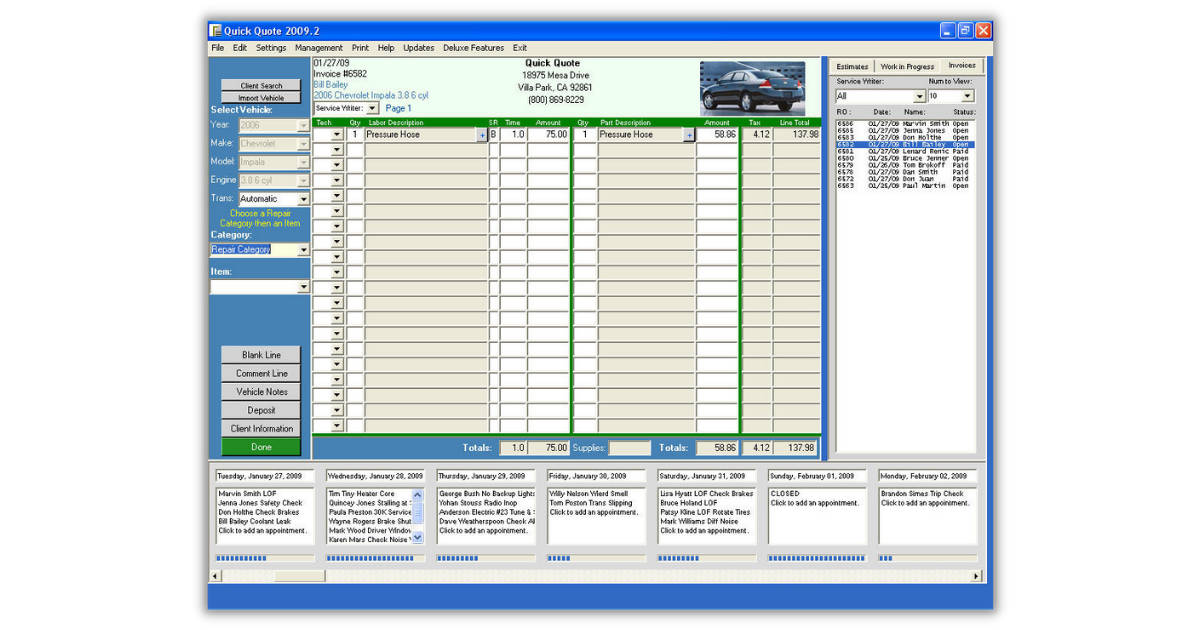The height and width of the screenshot is (630, 1200).
Task: Insert a Comment Line into the invoice
Action: 260,373
